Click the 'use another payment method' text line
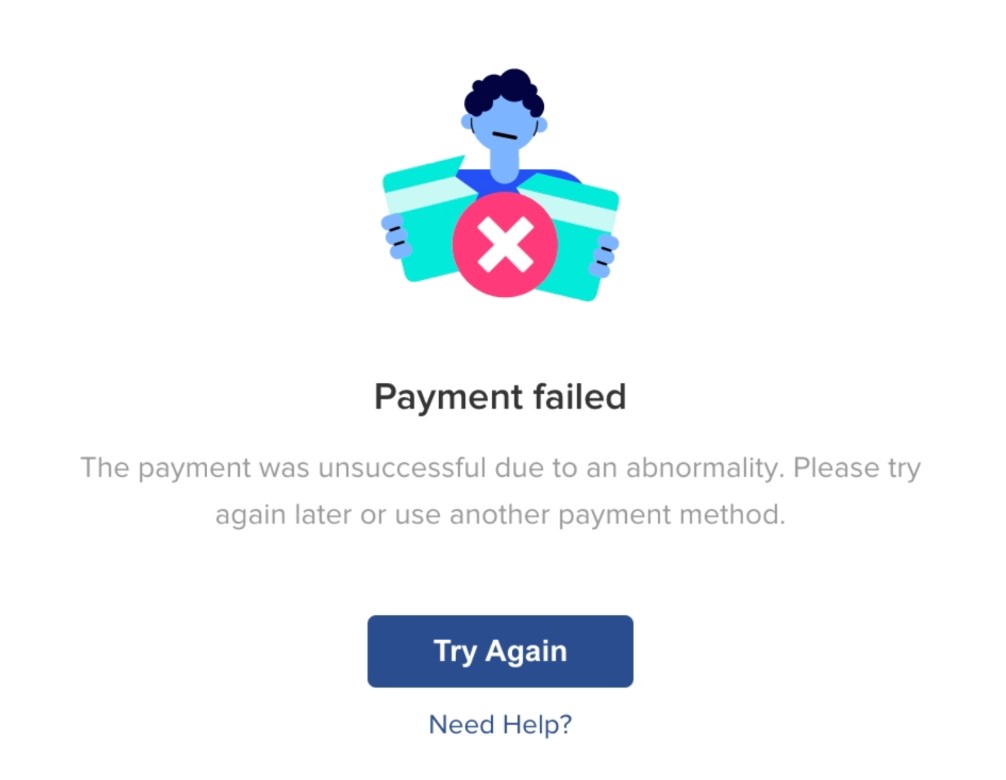 point(590,514)
